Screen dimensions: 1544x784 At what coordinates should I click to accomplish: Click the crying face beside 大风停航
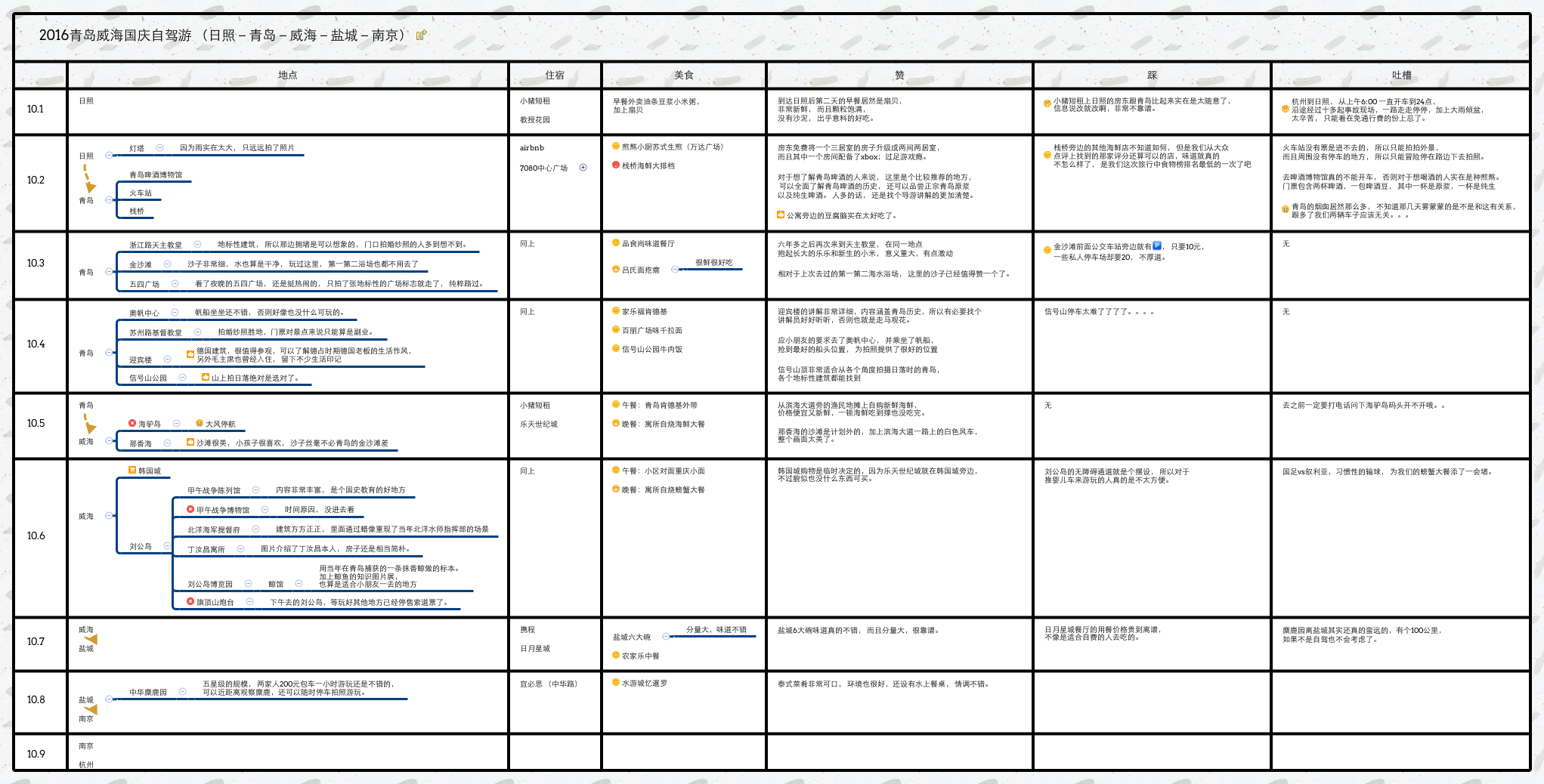click(200, 424)
